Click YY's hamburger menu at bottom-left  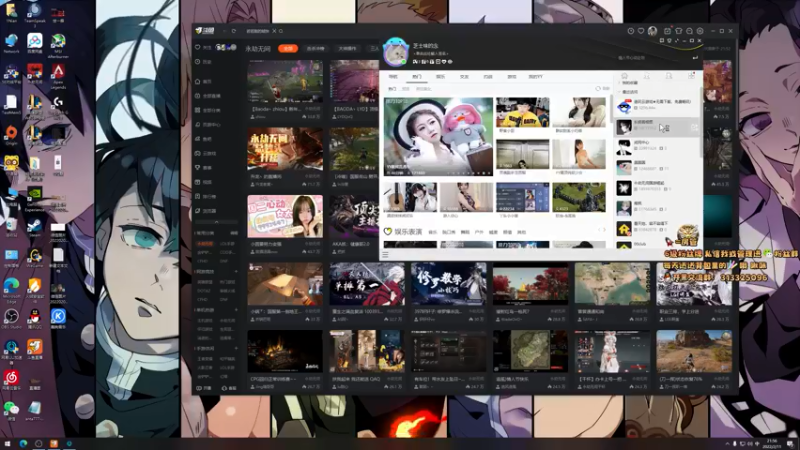click(385, 254)
